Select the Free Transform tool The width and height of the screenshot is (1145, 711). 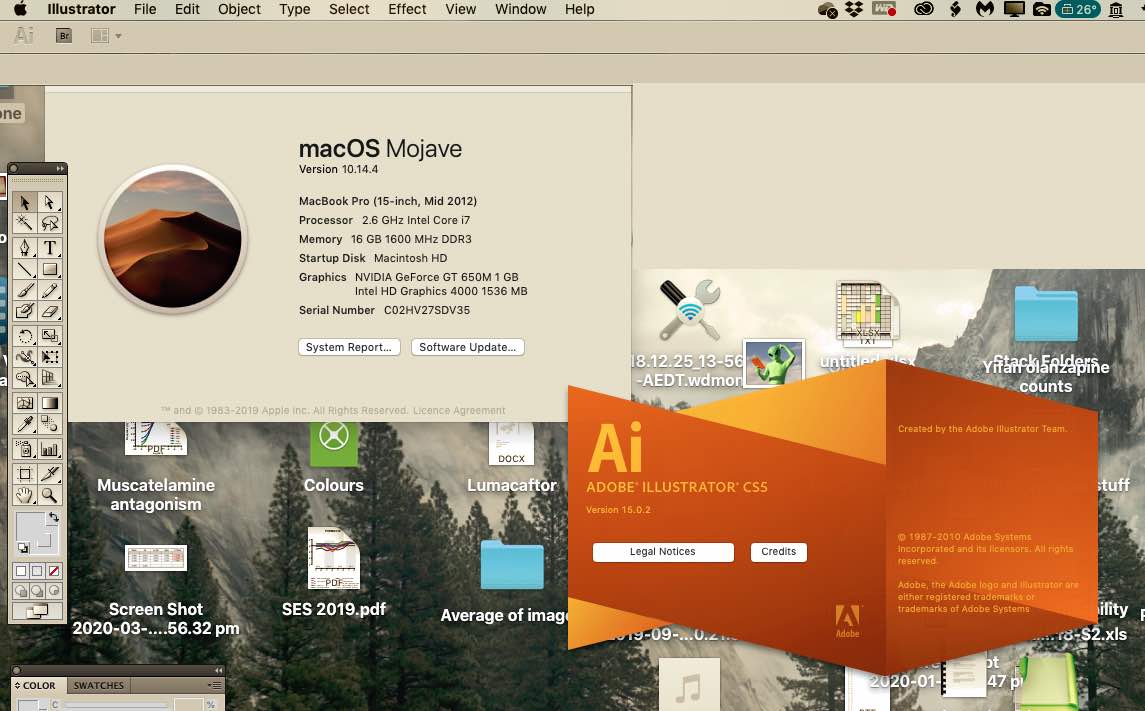pos(50,357)
